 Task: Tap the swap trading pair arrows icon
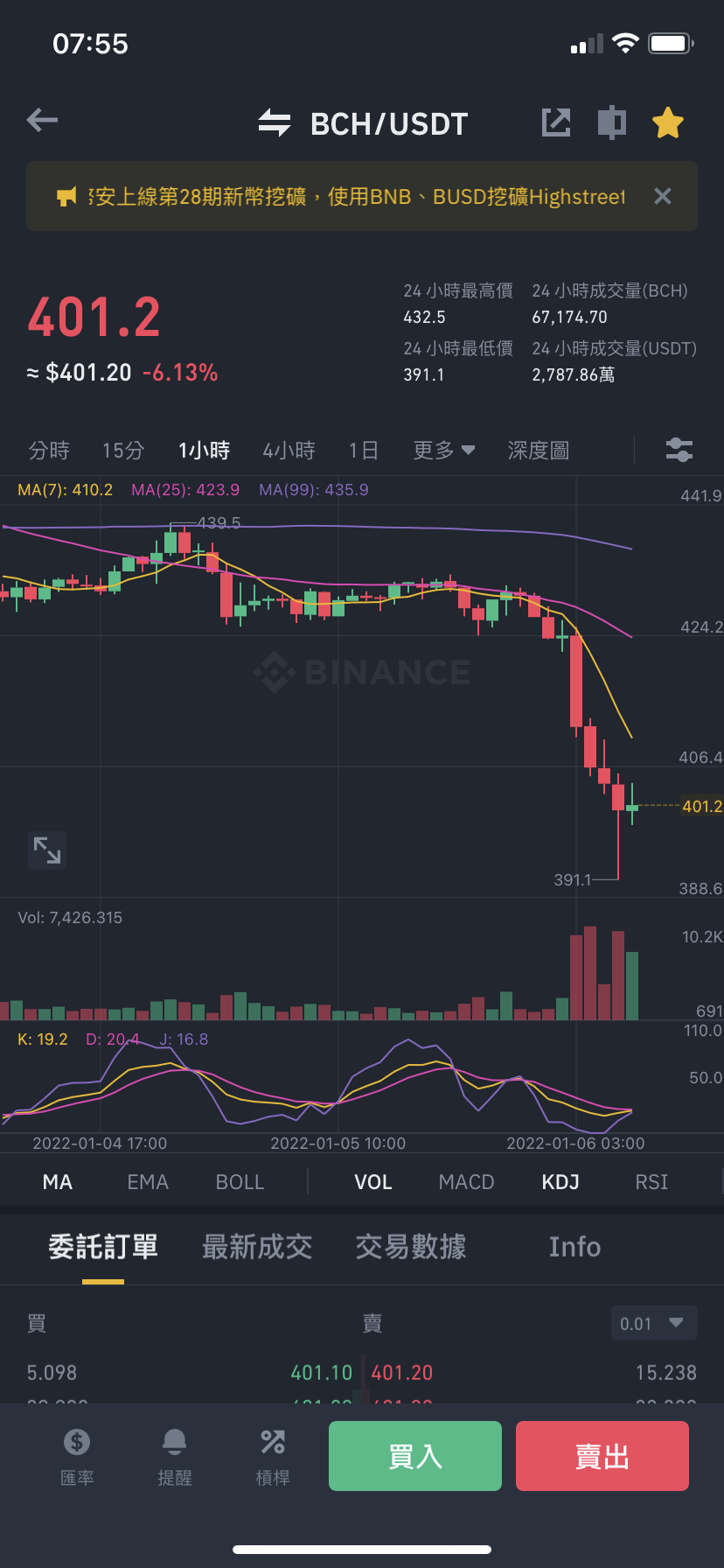275,122
